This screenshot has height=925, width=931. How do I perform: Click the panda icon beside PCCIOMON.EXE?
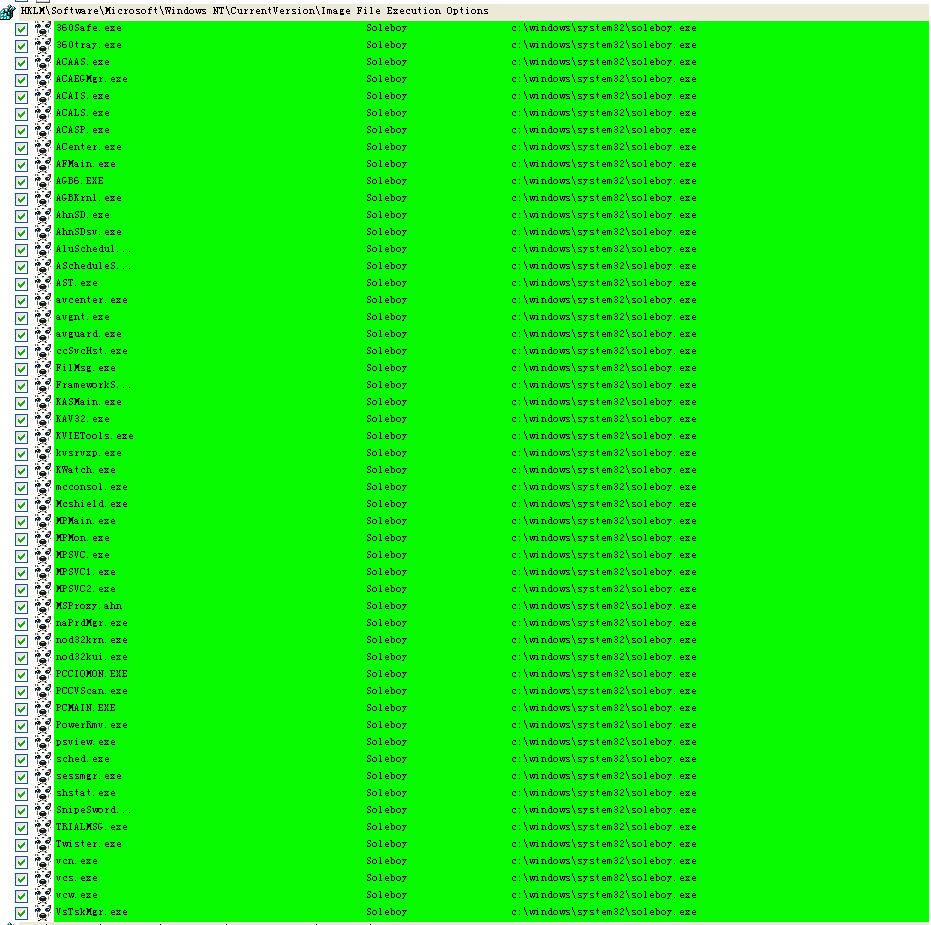tap(43, 674)
